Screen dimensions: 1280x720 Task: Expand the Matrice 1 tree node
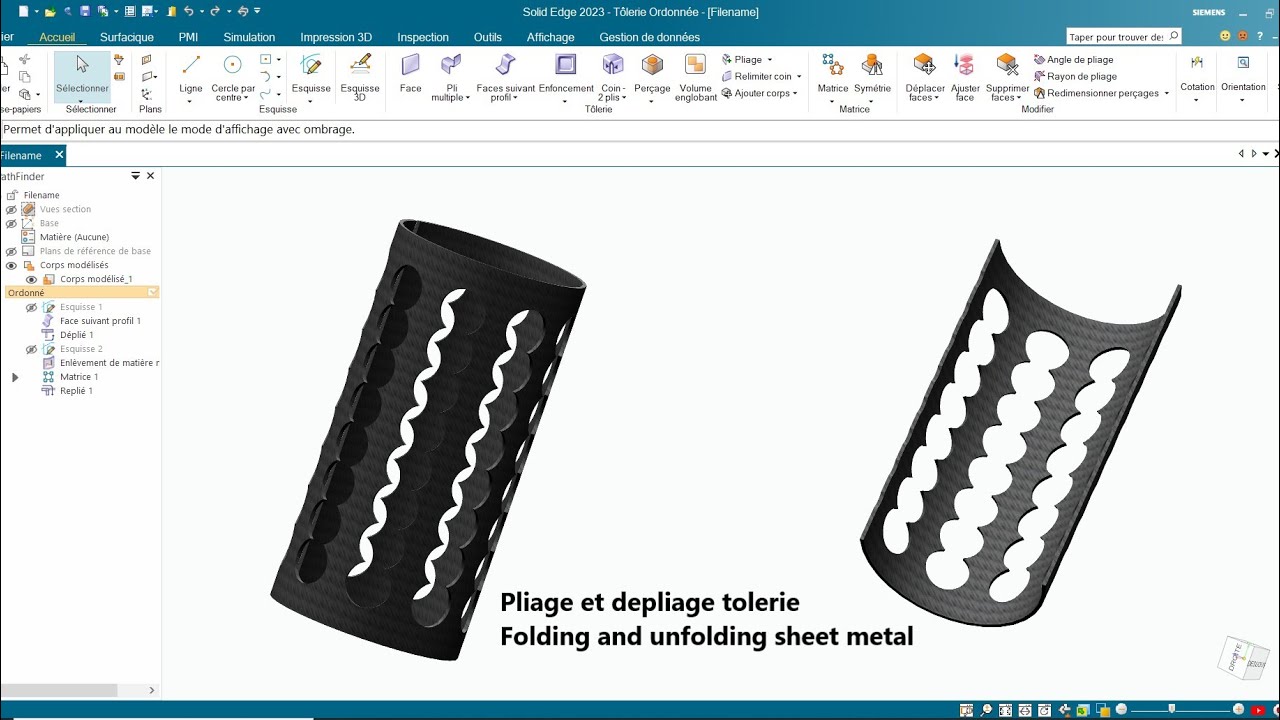click(x=14, y=377)
